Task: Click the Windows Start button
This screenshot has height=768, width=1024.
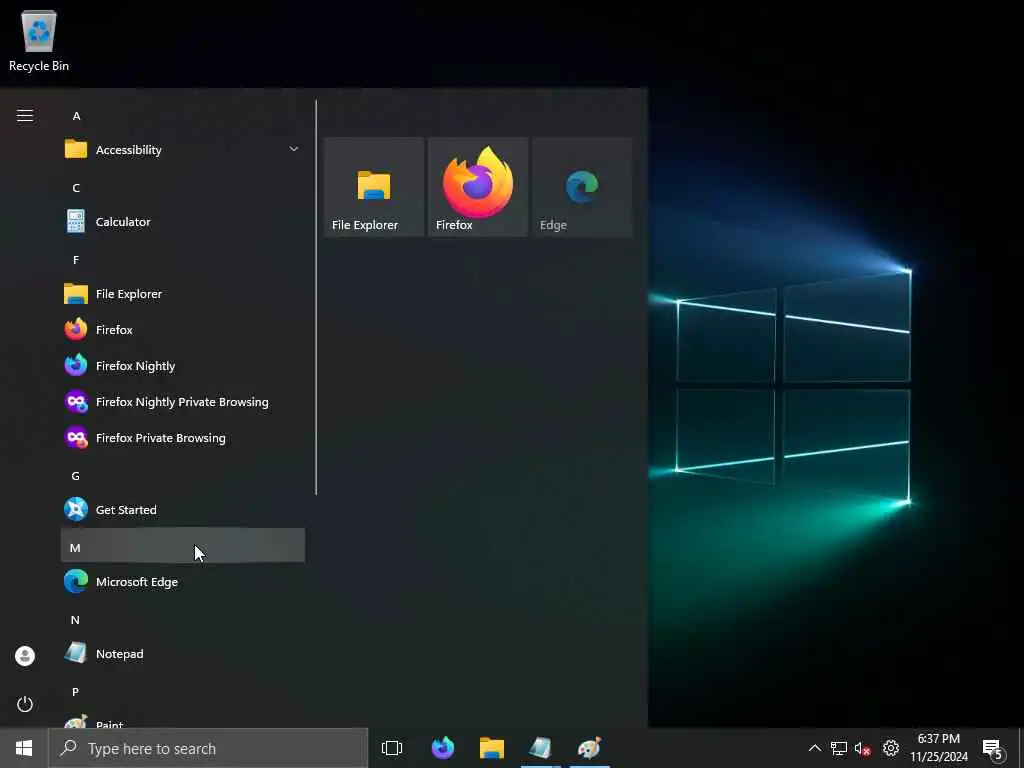Action: [24, 748]
